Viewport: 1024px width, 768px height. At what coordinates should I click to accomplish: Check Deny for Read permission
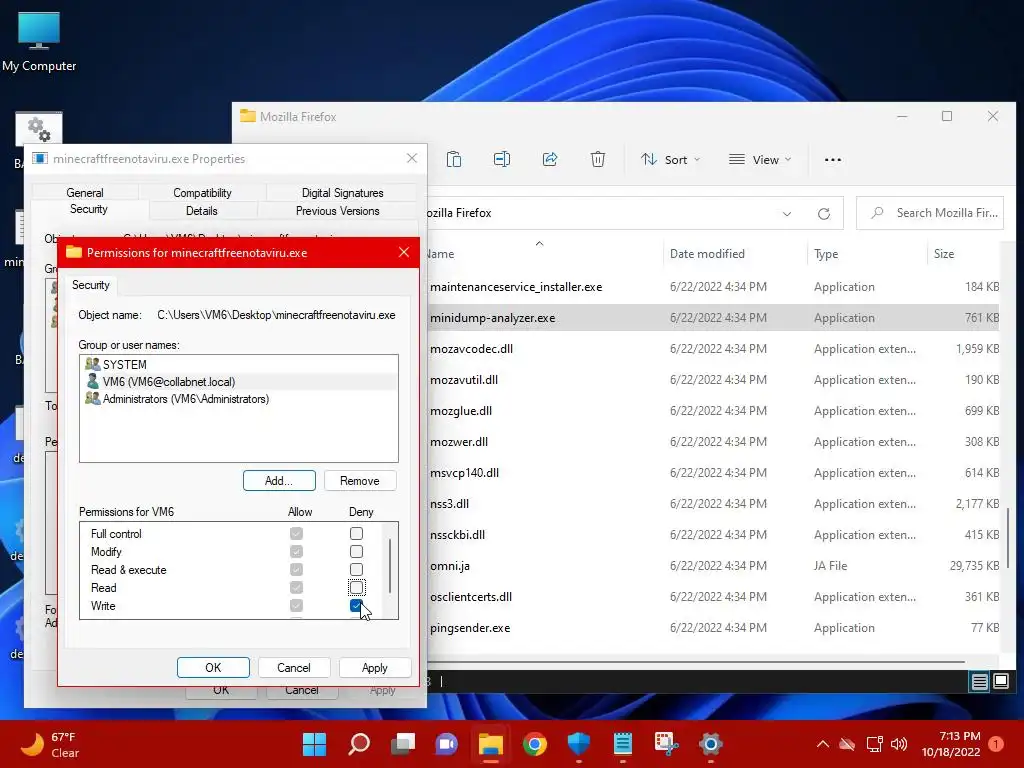tap(356, 588)
